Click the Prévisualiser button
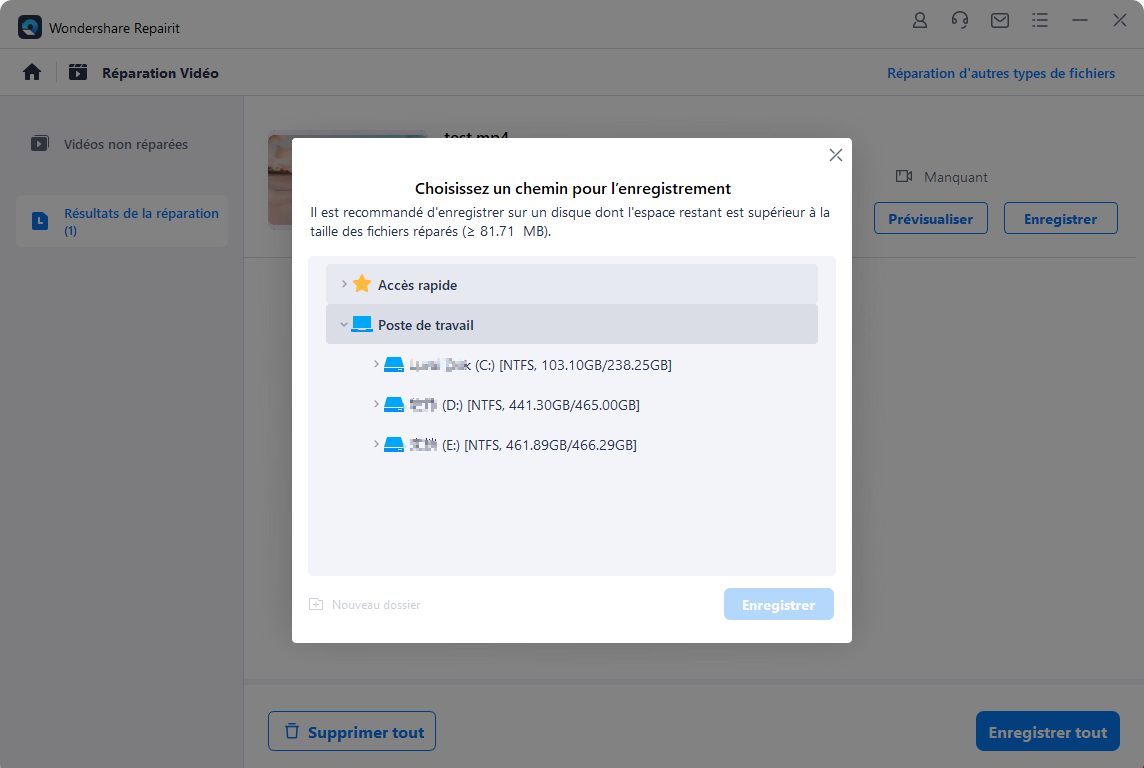The width and height of the screenshot is (1144, 768). (x=930, y=218)
